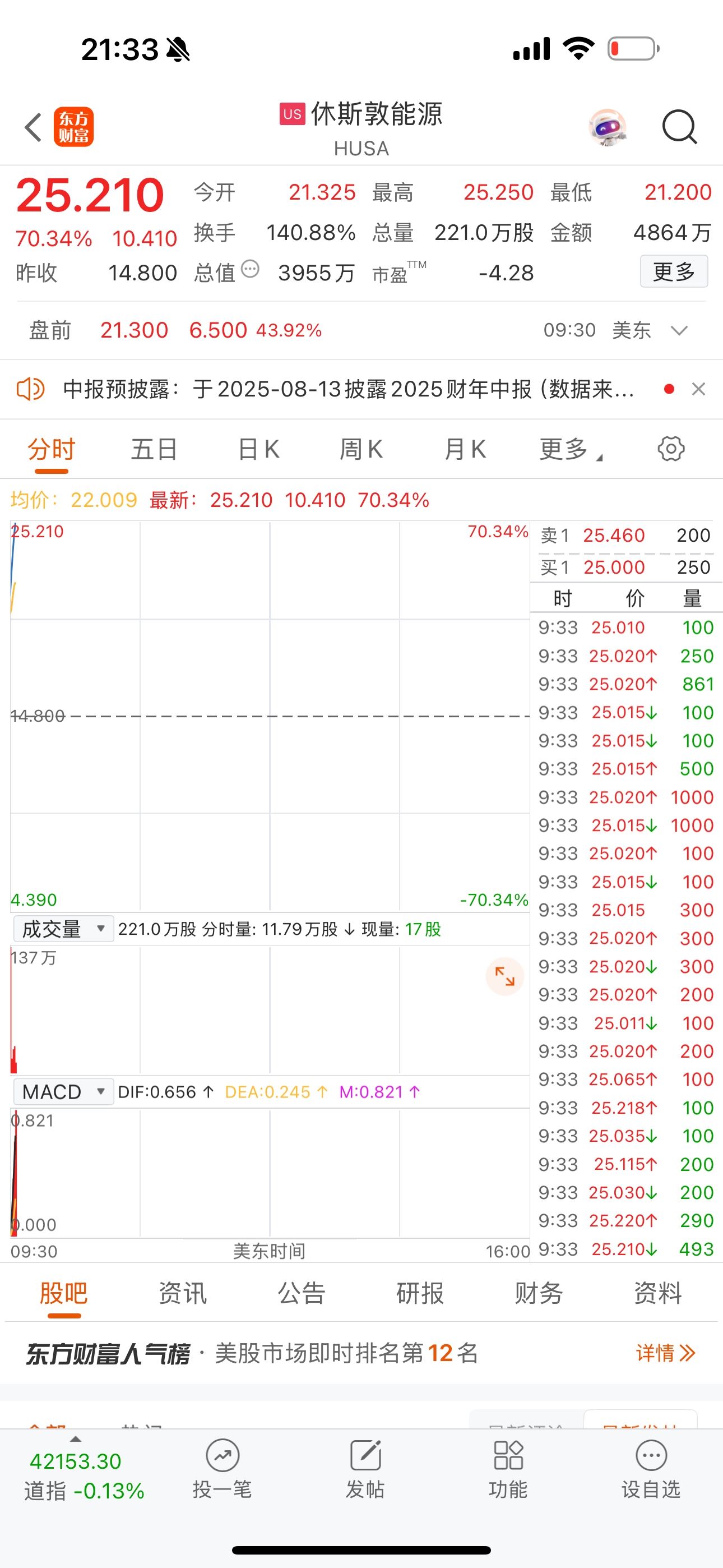This screenshot has width=723, height=1568.
Task: Tap the 总值 info bubble icon
Action: [250, 269]
